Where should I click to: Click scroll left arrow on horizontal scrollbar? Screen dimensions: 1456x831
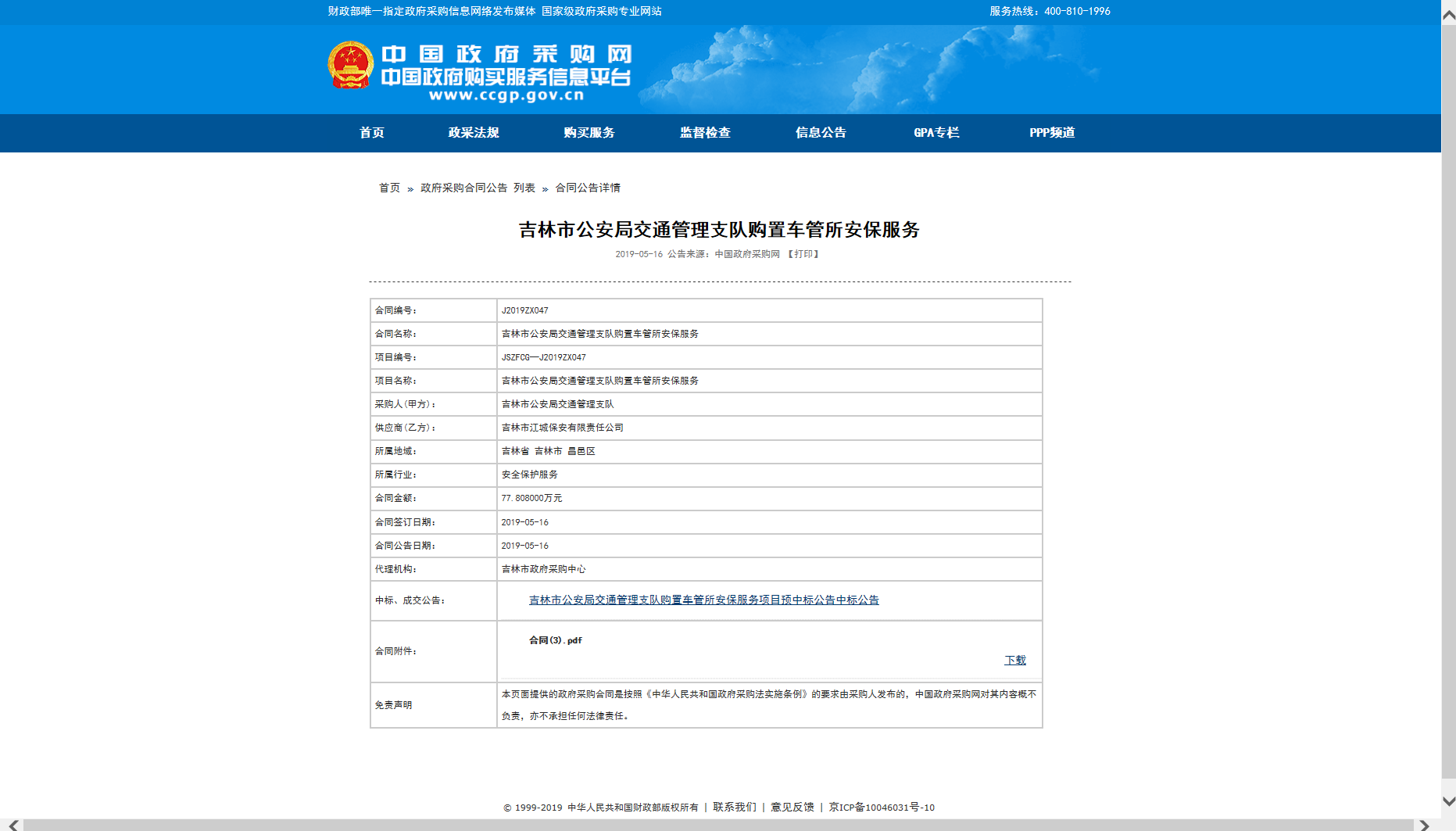pyautogui.click(x=12, y=825)
